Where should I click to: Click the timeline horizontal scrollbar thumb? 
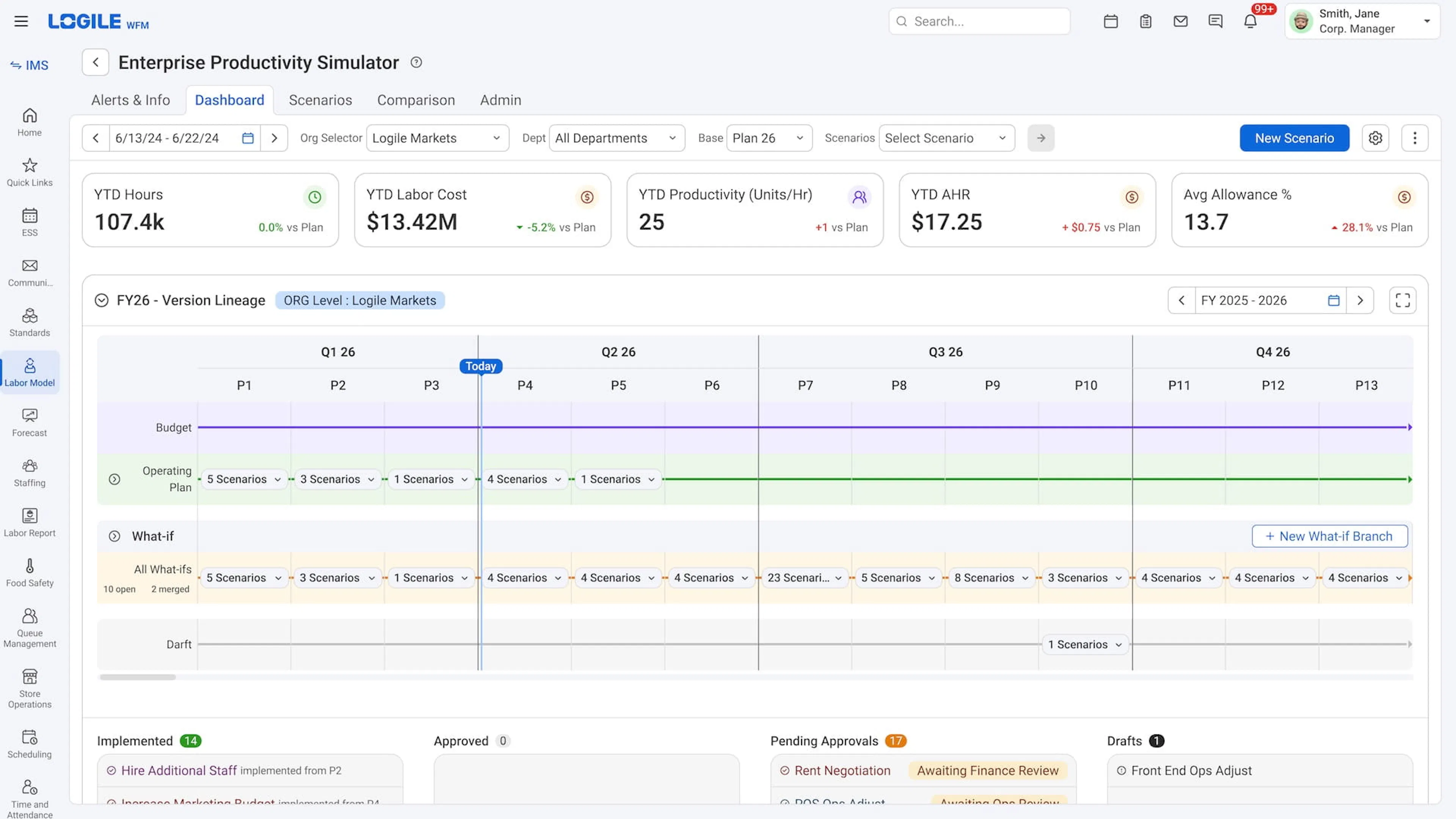[137, 677]
